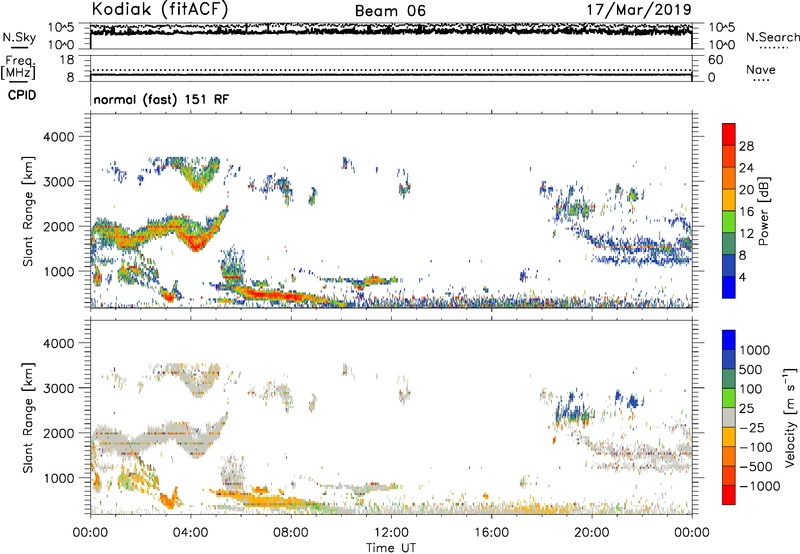Viewport: 800px width, 554px height.
Task: Click the '500' label on the velocity scale
Action: coord(749,369)
